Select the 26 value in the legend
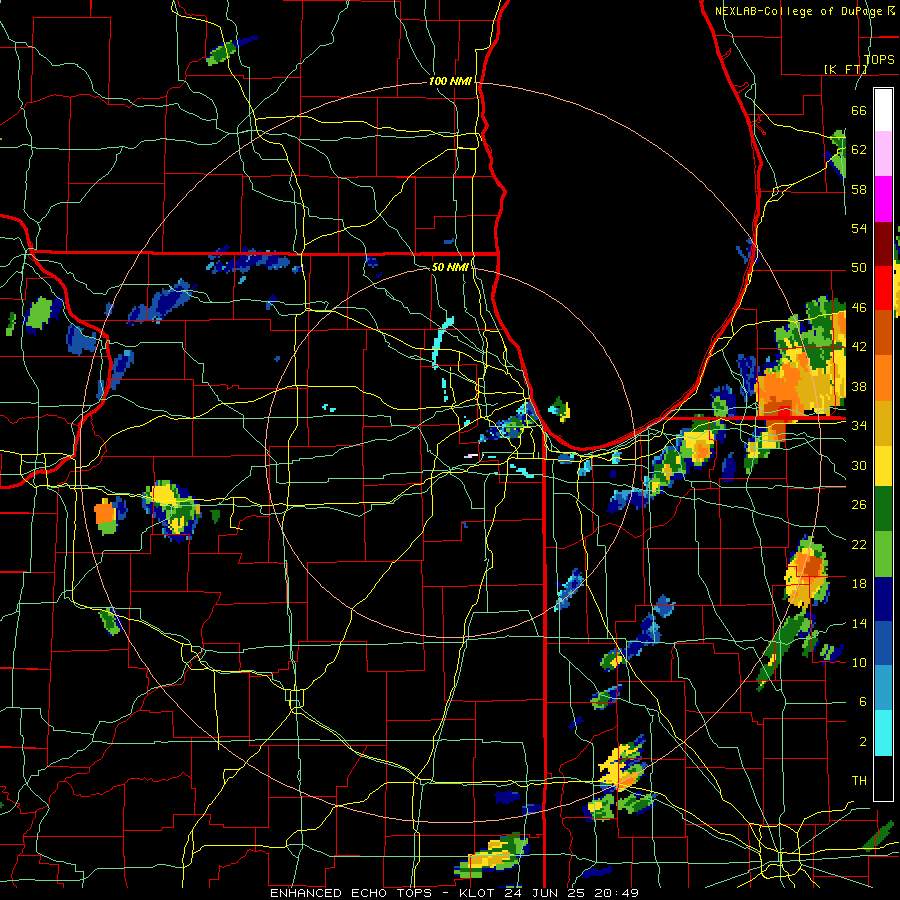This screenshot has height=900, width=900. [x=859, y=505]
